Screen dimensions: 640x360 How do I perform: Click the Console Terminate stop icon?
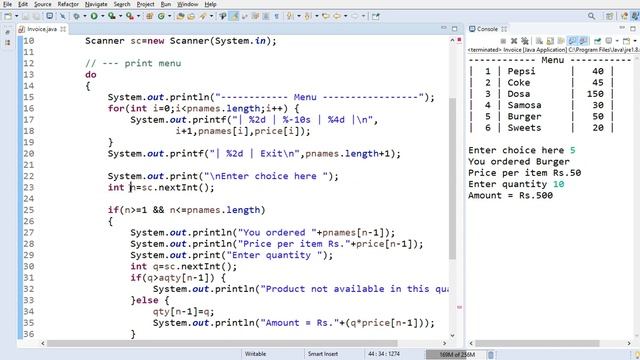[x=503, y=41]
